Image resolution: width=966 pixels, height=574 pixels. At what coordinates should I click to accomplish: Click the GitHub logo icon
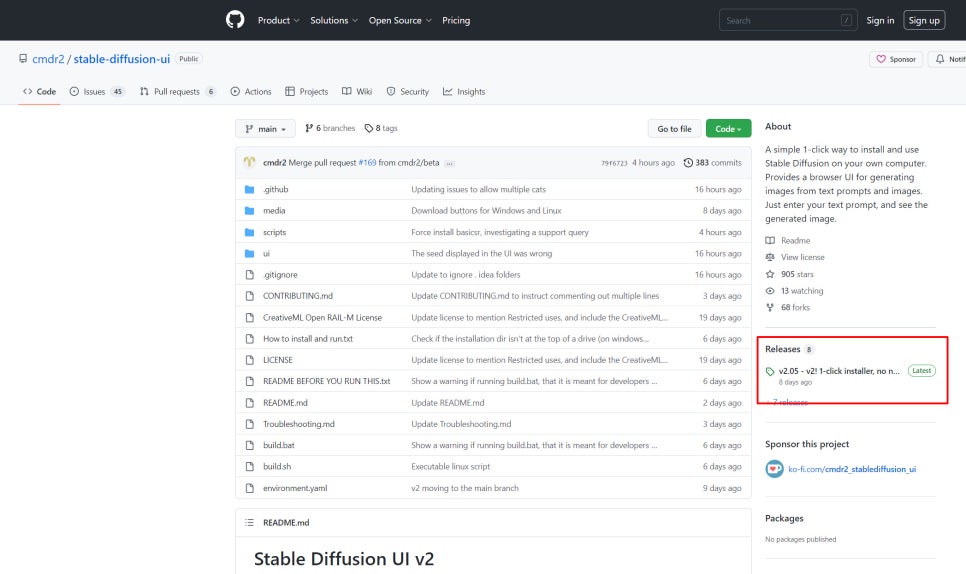click(x=235, y=20)
